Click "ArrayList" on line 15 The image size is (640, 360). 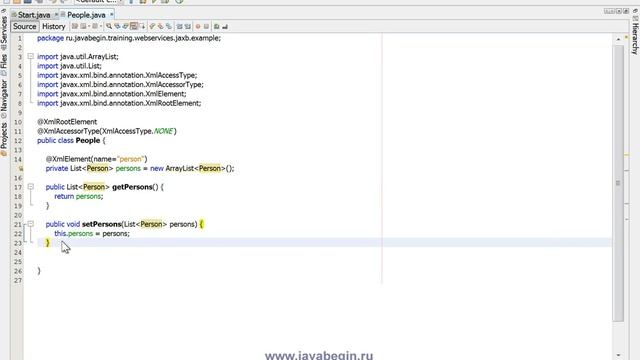pos(180,168)
